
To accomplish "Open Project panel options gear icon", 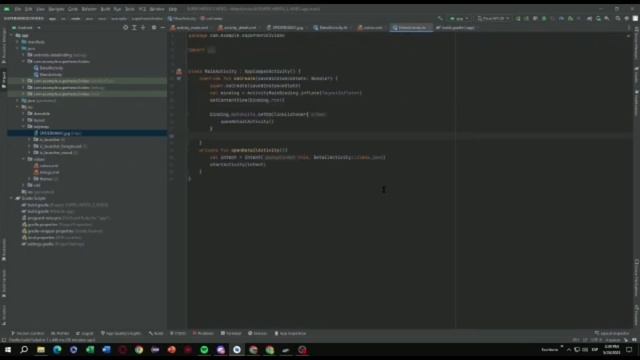I will (x=154, y=28).
